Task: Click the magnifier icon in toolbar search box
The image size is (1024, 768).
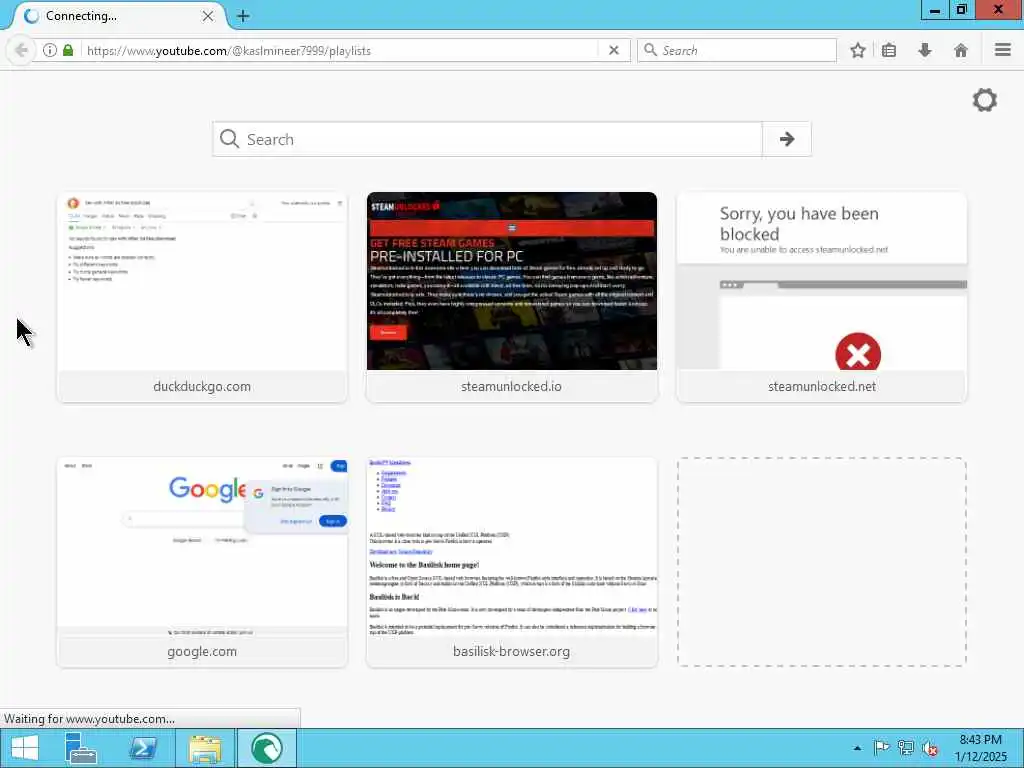Action: [650, 50]
